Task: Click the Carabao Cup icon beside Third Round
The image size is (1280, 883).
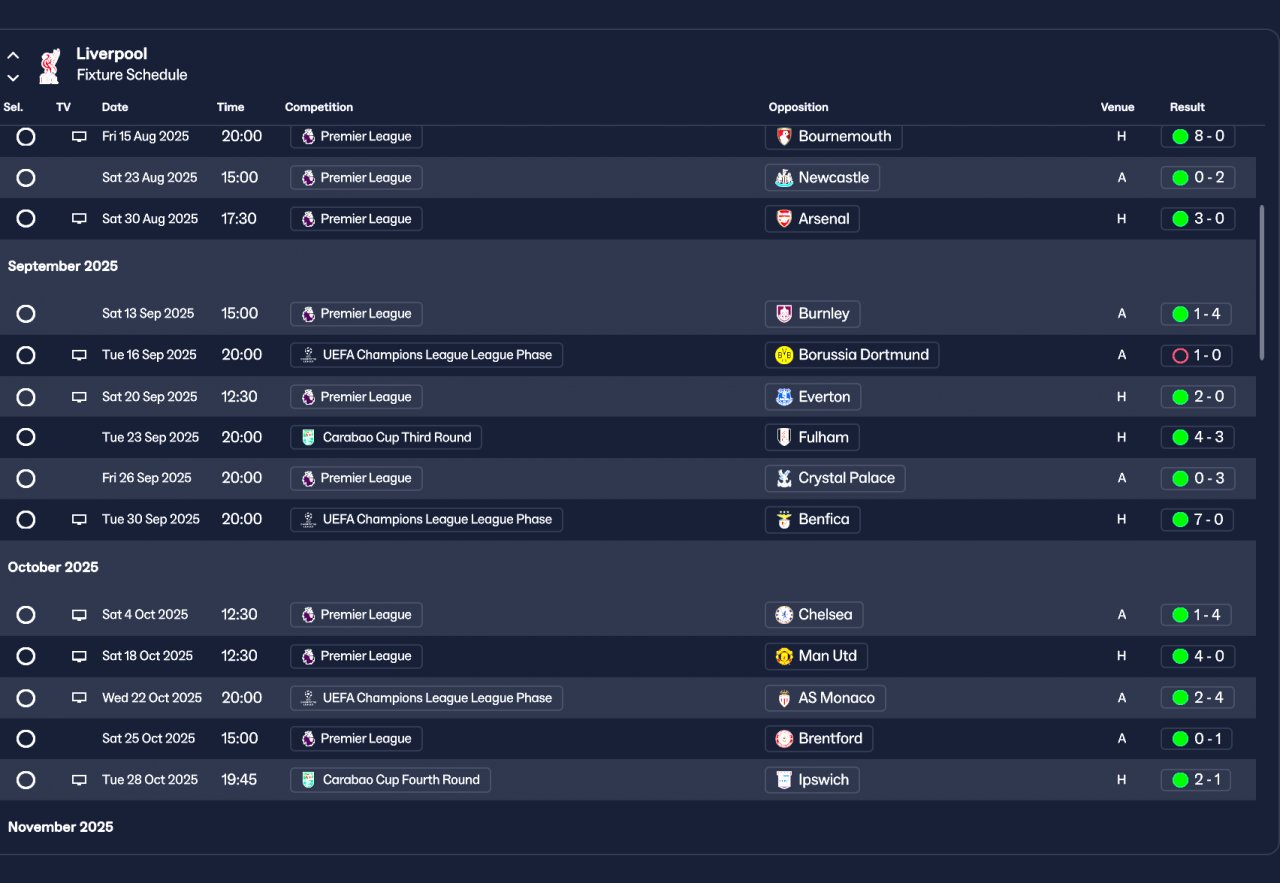Action: pyautogui.click(x=308, y=438)
